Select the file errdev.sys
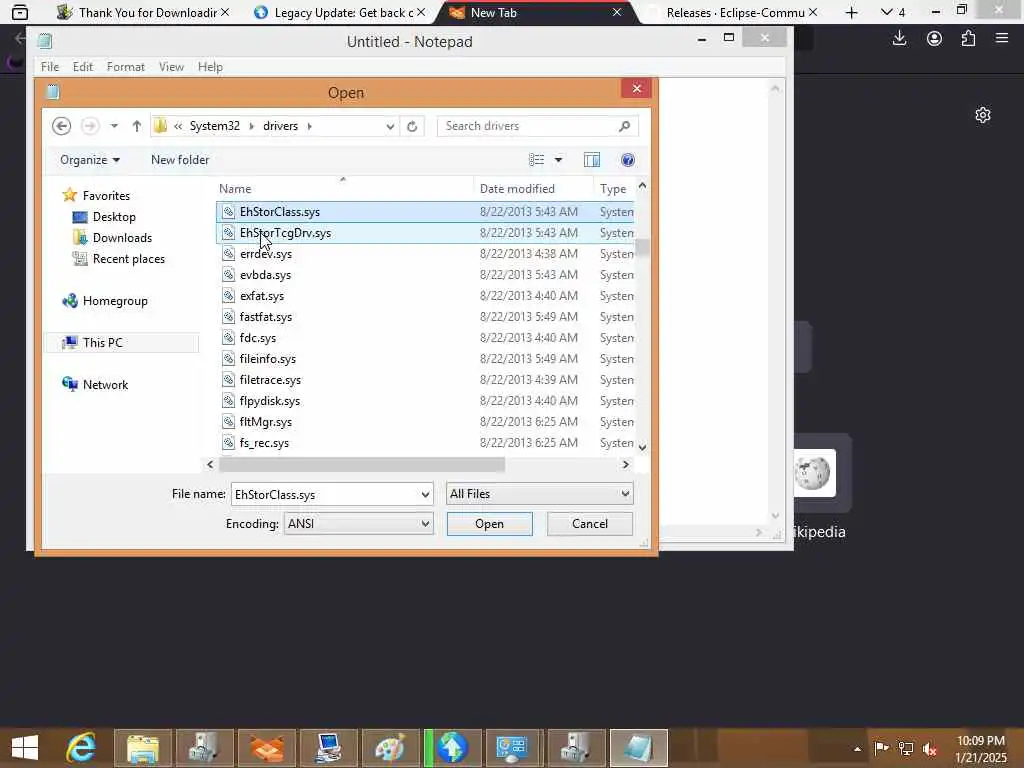The image size is (1024, 768). coord(424,254)
